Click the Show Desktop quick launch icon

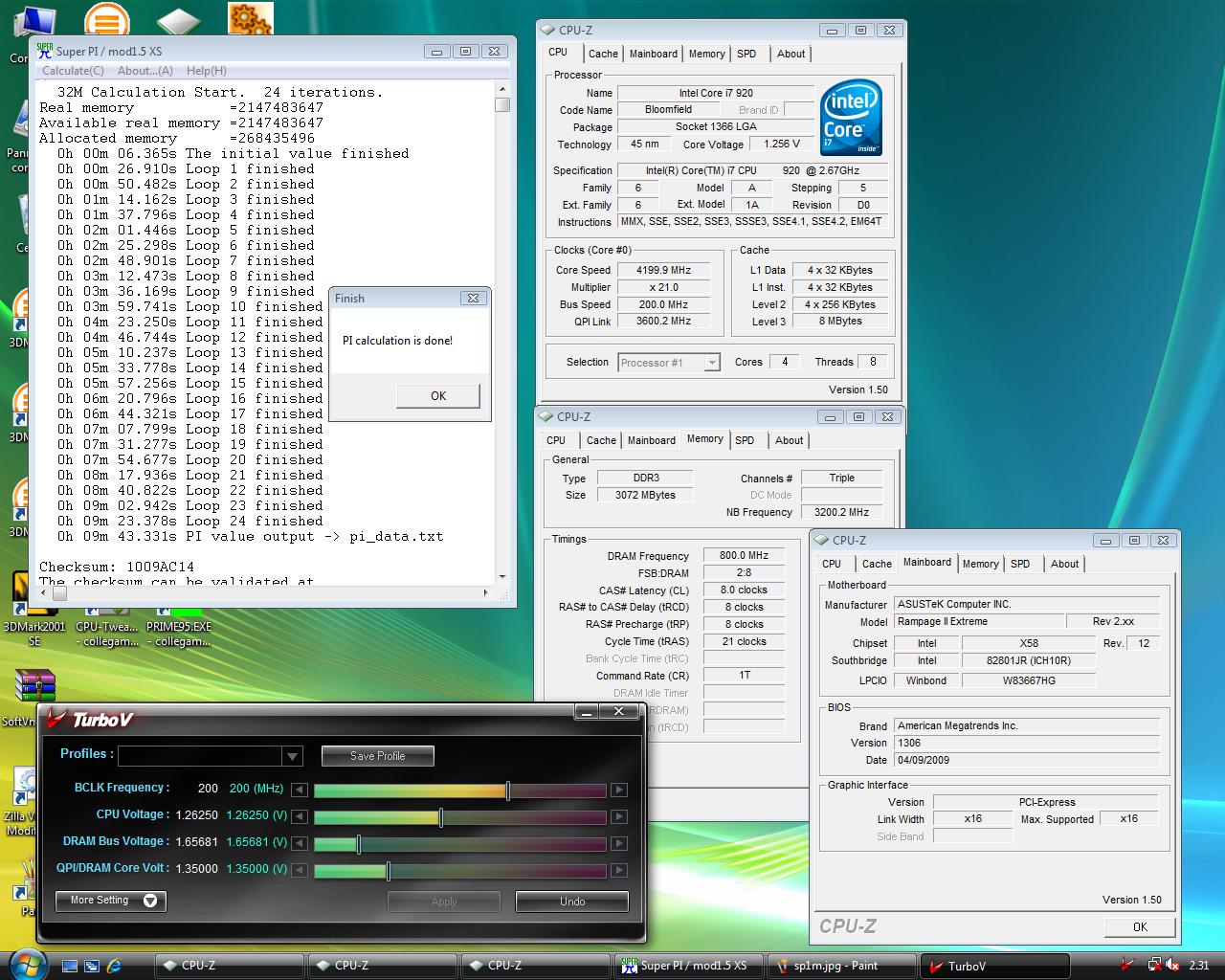tap(69, 966)
